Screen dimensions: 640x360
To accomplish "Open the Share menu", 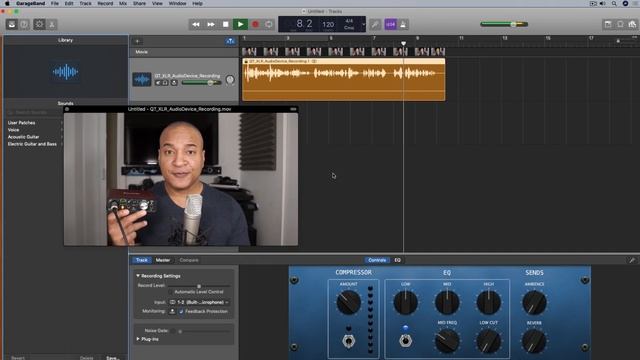I will (x=139, y=3).
